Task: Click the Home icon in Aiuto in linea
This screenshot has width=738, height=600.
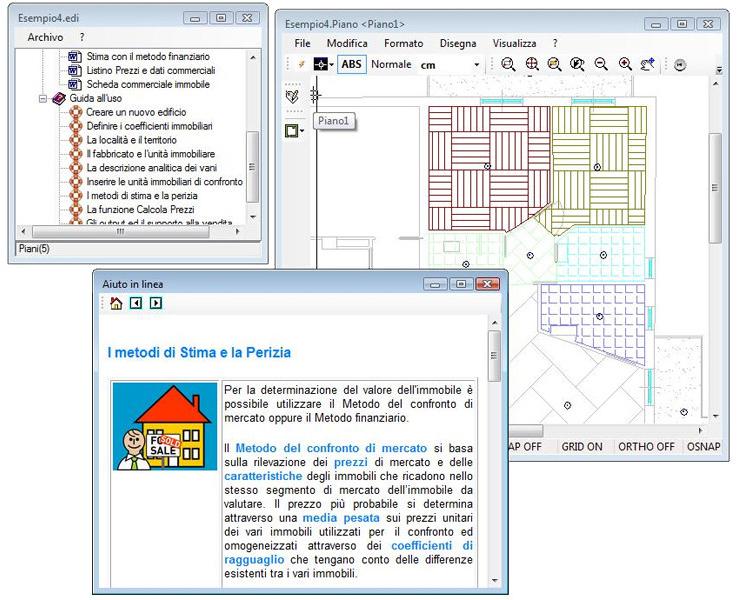Action: click(116, 303)
